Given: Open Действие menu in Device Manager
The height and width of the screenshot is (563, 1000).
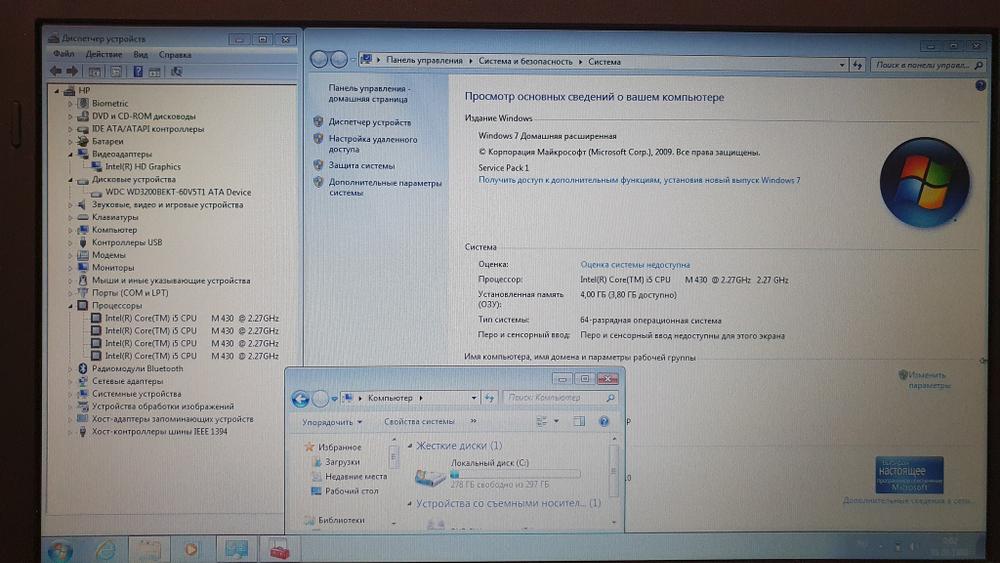Looking at the screenshot, I should [x=103, y=54].
